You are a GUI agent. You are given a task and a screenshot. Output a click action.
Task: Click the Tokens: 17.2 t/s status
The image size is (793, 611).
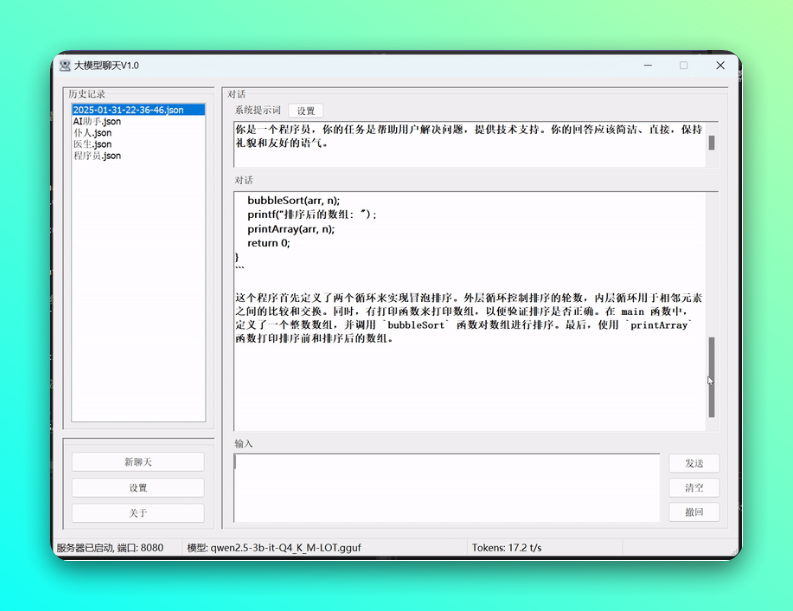pyautogui.click(x=506, y=548)
